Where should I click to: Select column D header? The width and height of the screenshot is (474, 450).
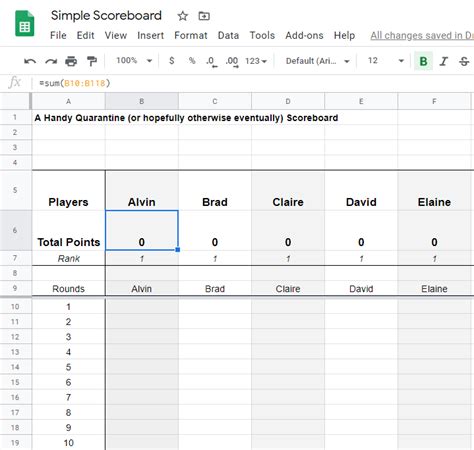pyautogui.click(x=288, y=101)
